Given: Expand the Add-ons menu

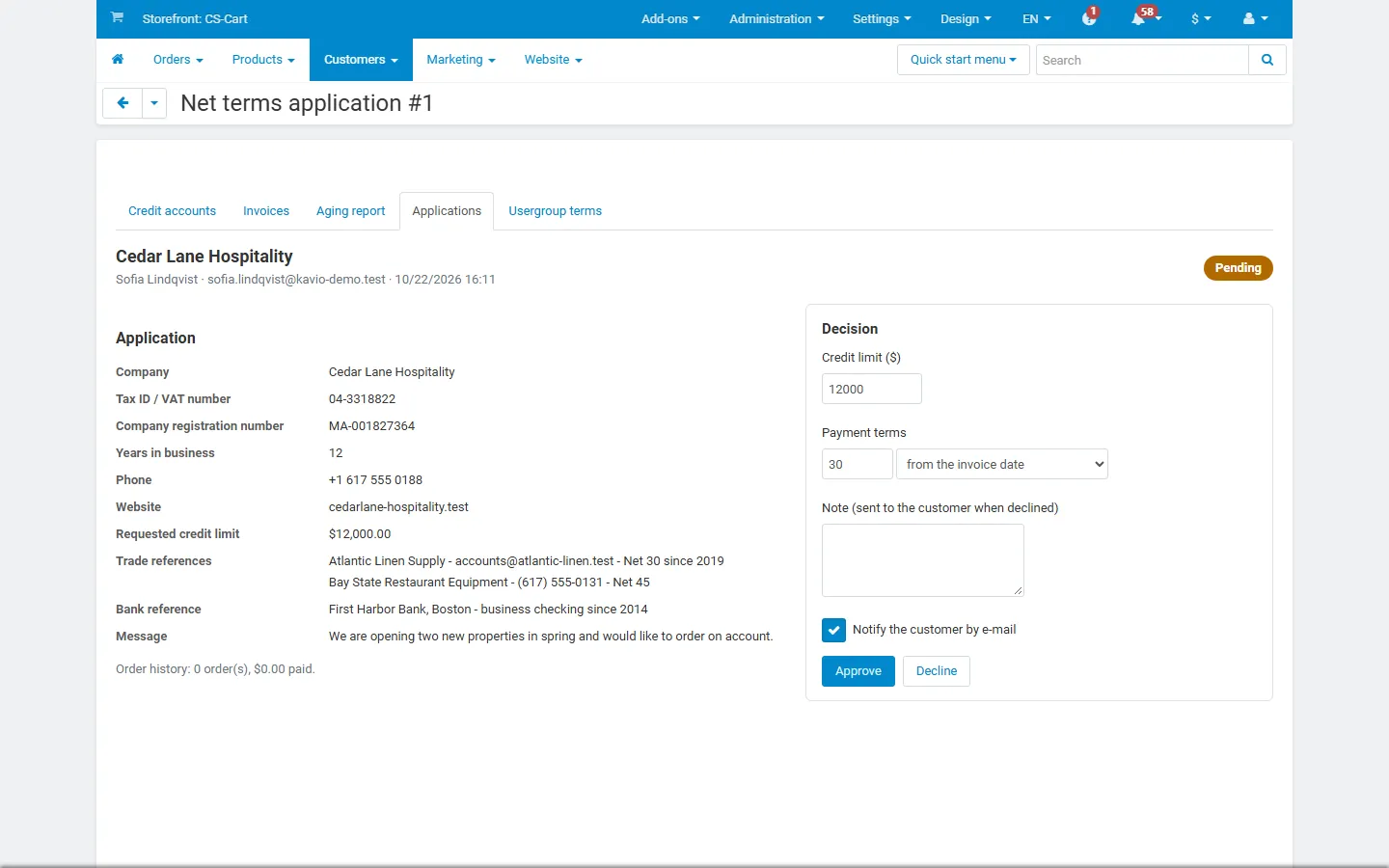Looking at the screenshot, I should coord(670,18).
